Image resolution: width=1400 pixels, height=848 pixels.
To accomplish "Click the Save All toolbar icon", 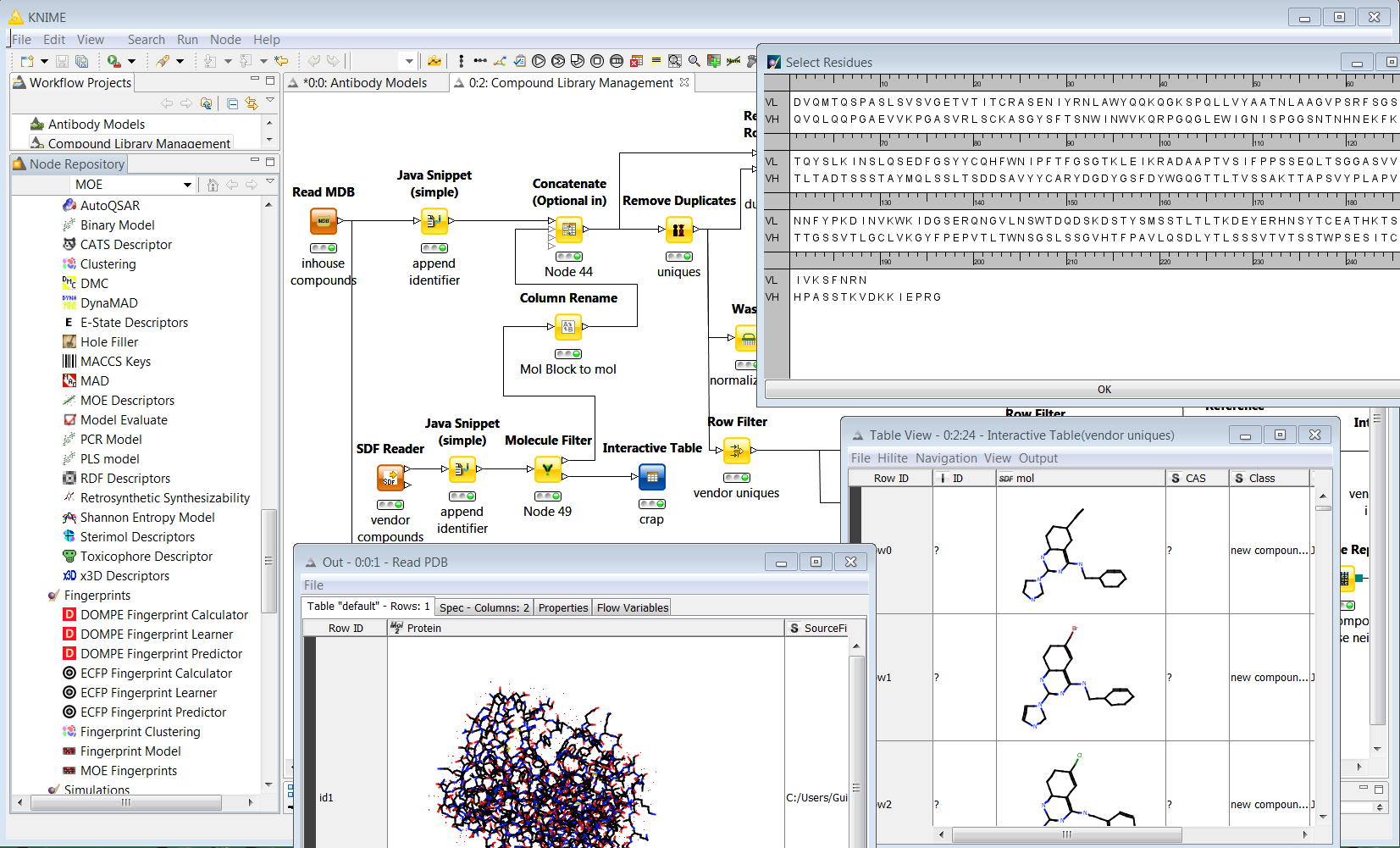I will pyautogui.click(x=82, y=61).
